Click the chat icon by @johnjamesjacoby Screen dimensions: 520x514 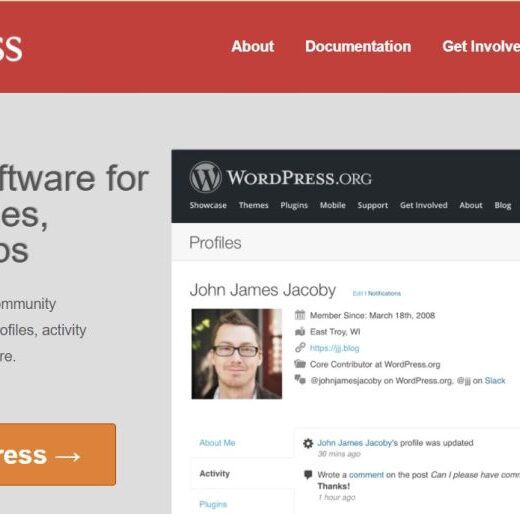tap(300, 379)
